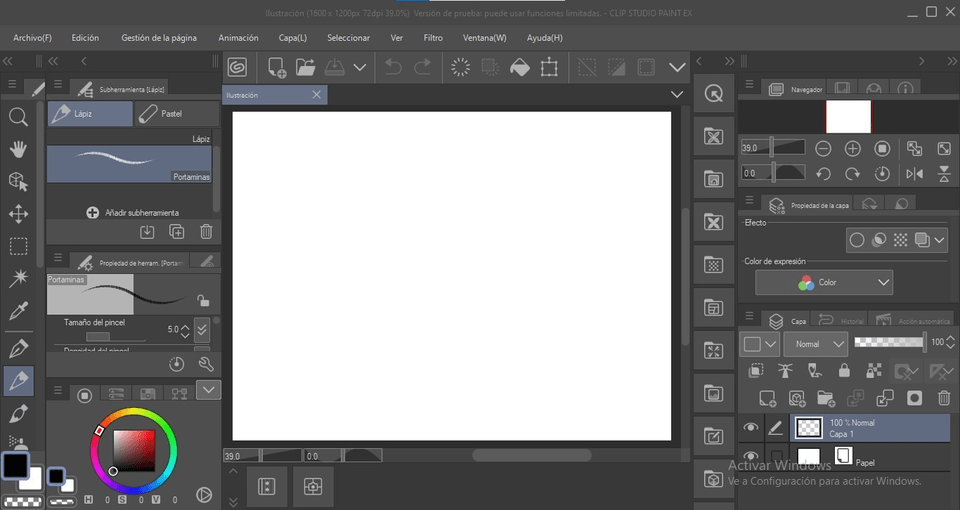Select the Brush tool
Viewport: 960px width, 510px height.
pyautogui.click(x=18, y=414)
